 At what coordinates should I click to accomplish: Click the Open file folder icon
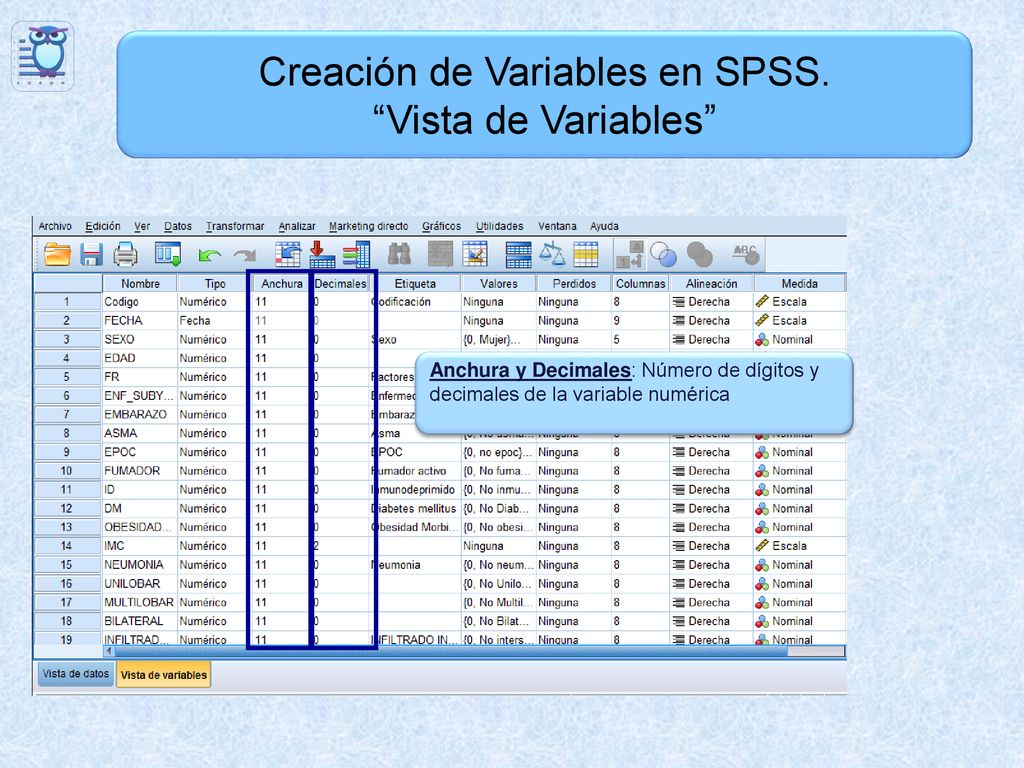(57, 254)
